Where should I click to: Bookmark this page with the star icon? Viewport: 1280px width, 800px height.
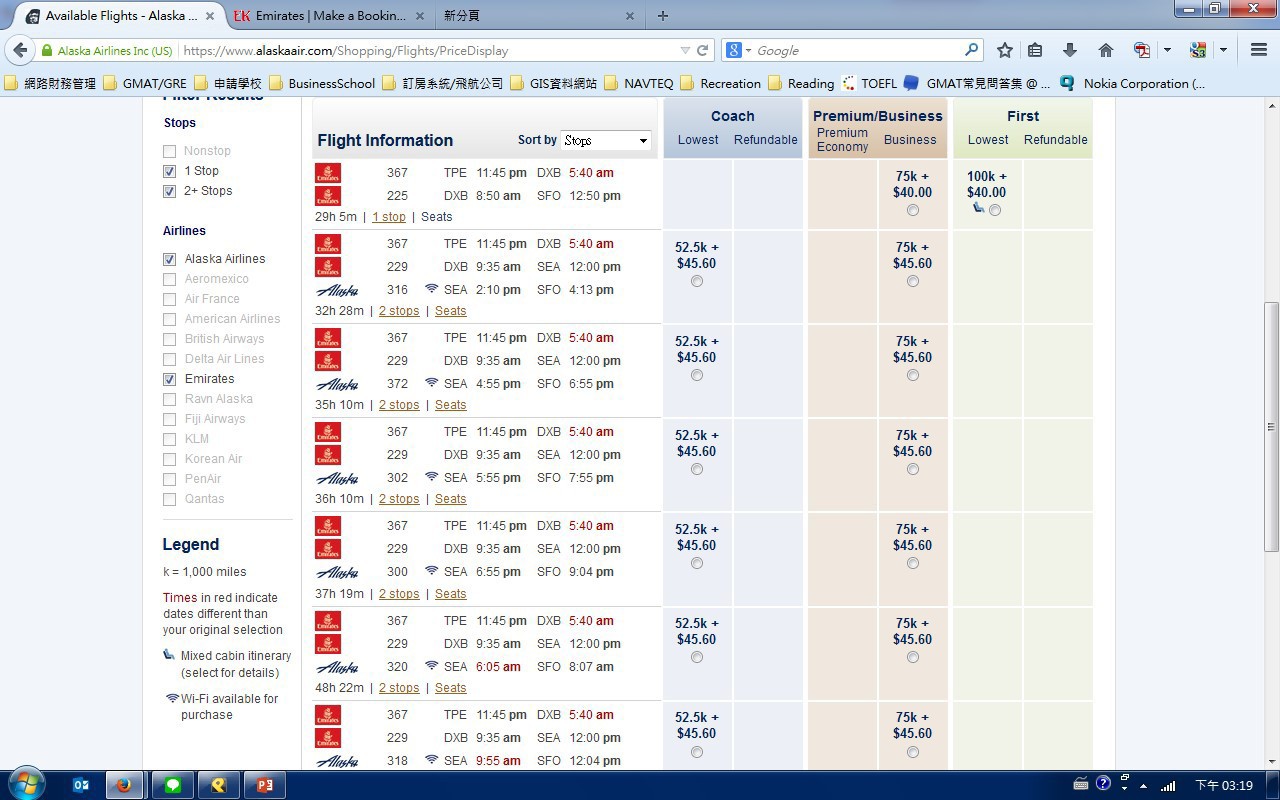[x=1005, y=50]
